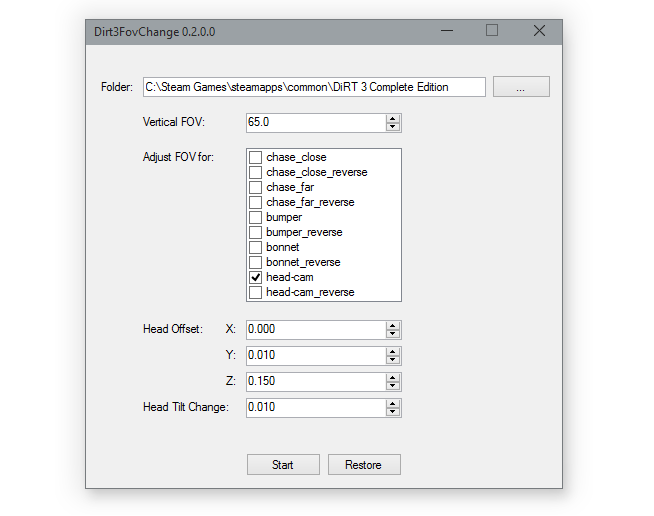Click the Folder: label
This screenshot has height=516, width=654.
click(117, 87)
